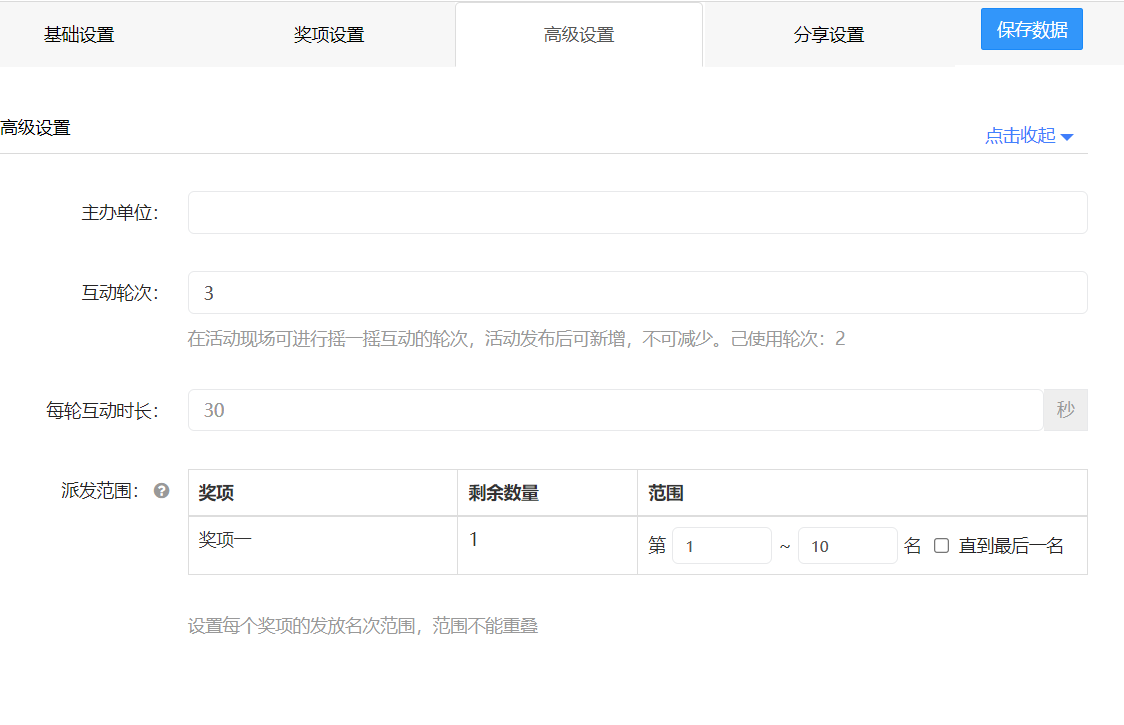The height and width of the screenshot is (725, 1124).
Task: Click the range end field showing 10
Action: tap(848, 545)
